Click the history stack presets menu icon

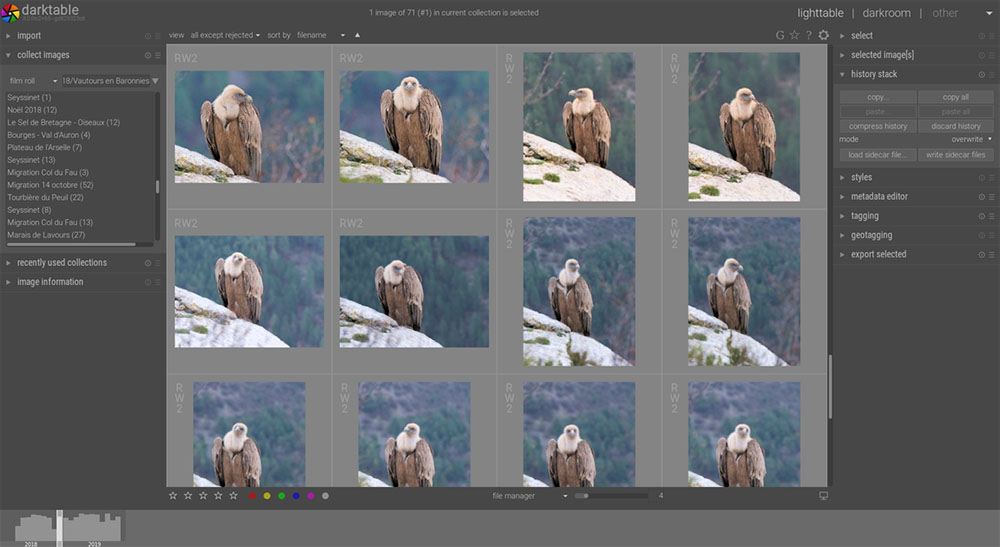click(x=991, y=75)
